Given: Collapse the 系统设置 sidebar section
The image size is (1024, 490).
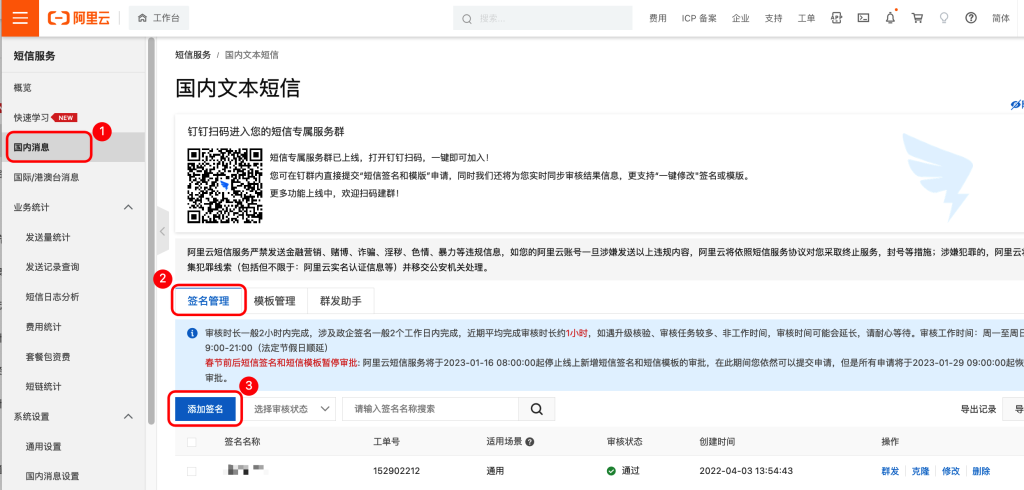Looking at the screenshot, I should 128,416.
